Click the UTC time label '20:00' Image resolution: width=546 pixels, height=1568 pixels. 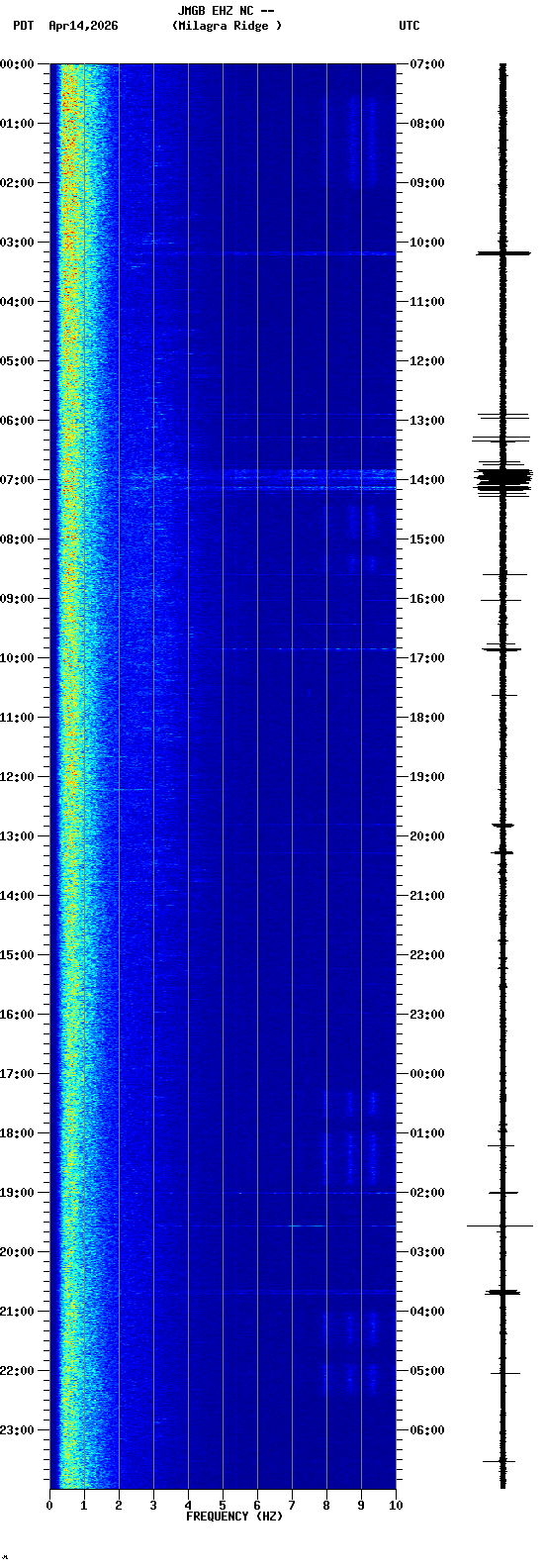427,836
